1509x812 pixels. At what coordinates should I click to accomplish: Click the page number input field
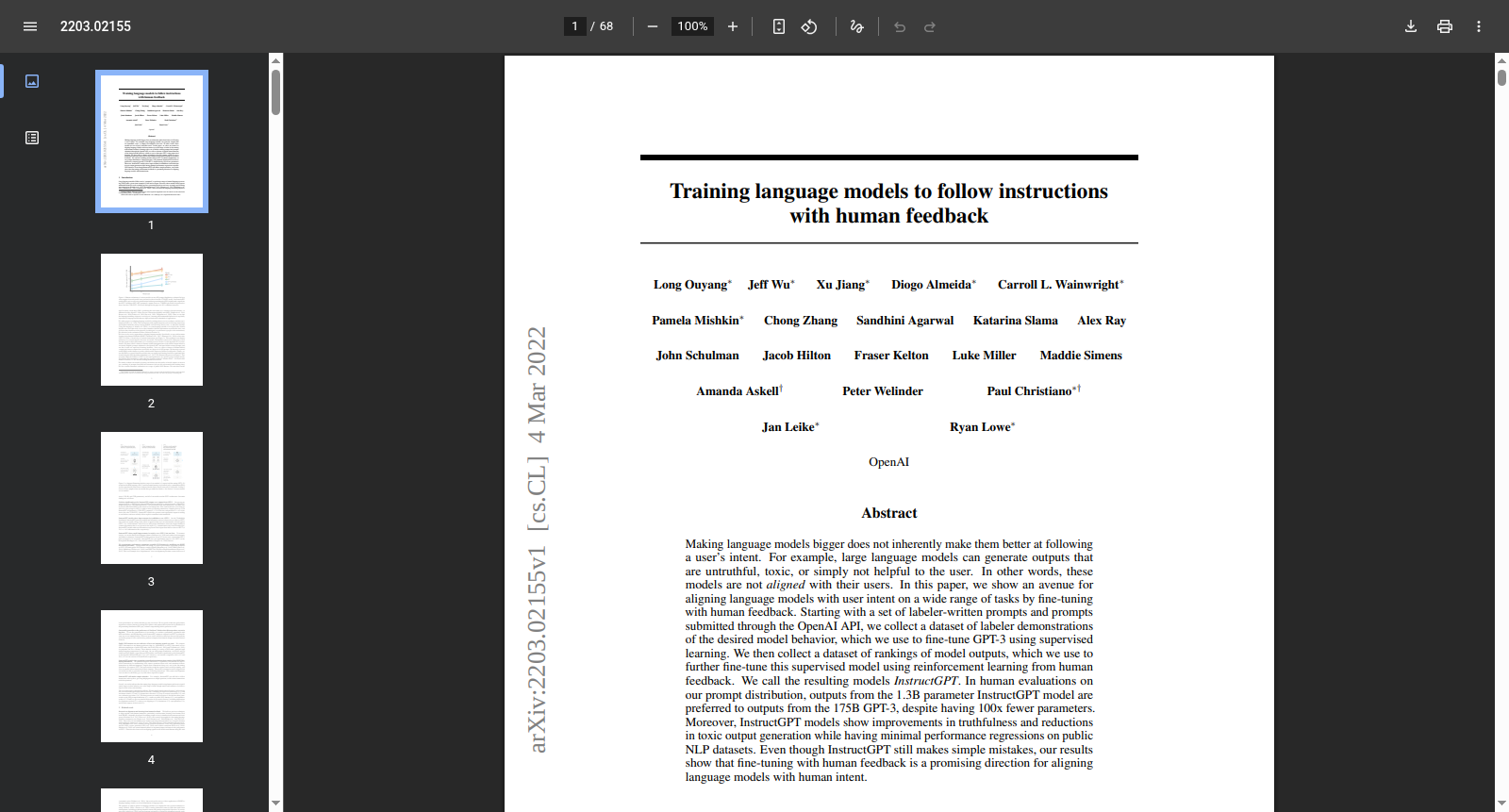point(574,26)
